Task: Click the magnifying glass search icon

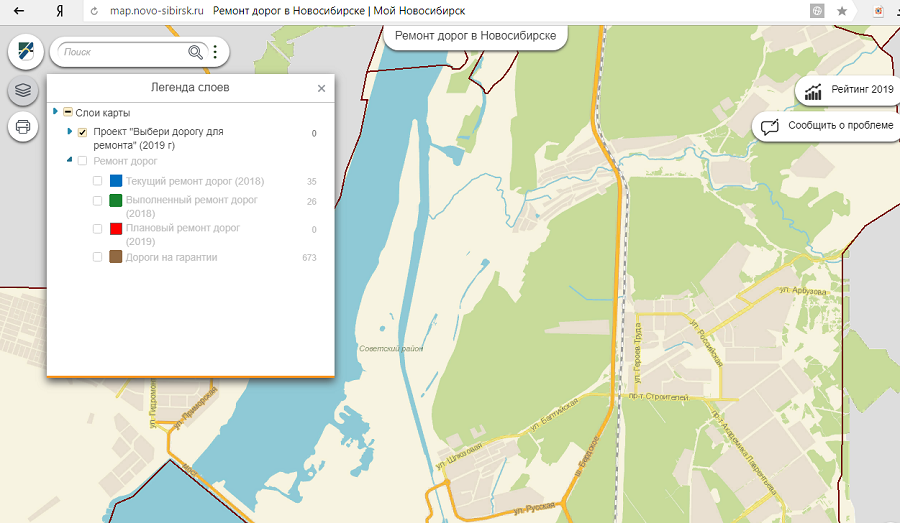Action: pyautogui.click(x=196, y=52)
